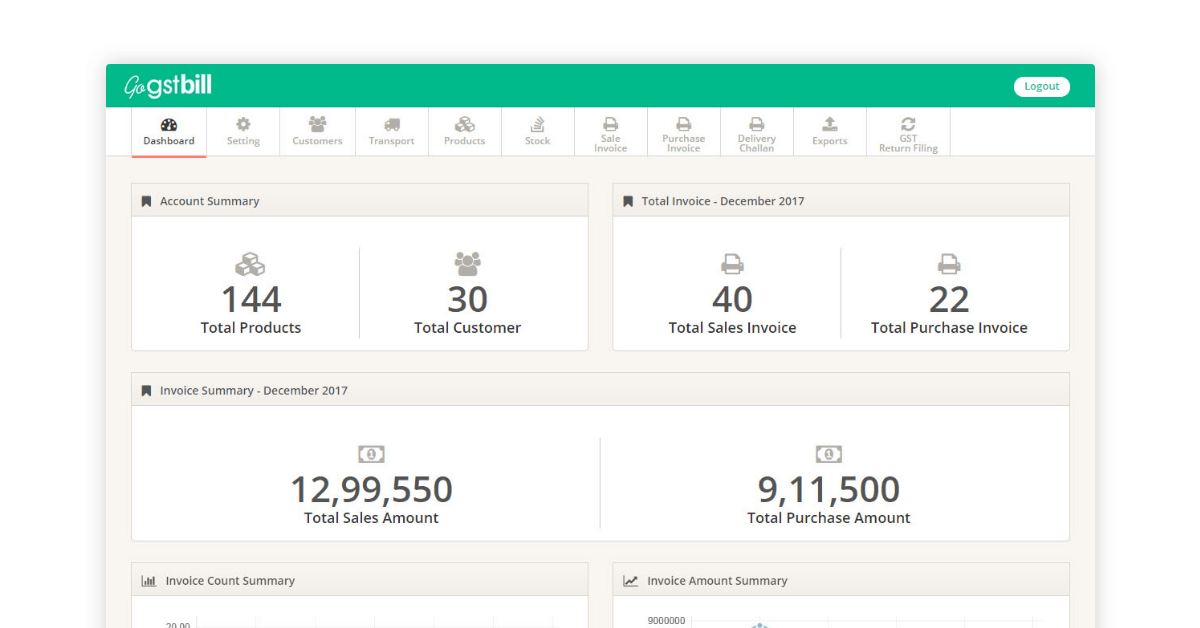Click the Dashboard speedometer icon
The width and height of the screenshot is (1200, 628).
coord(169,126)
